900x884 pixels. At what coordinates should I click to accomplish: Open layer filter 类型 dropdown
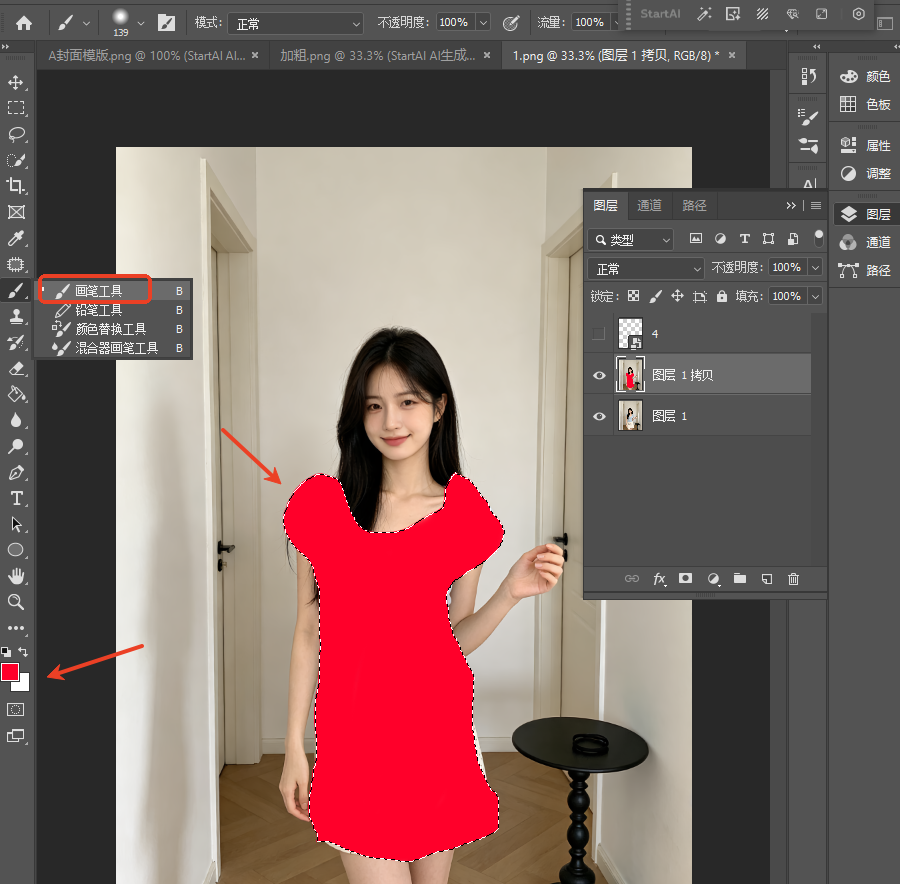(x=630, y=239)
